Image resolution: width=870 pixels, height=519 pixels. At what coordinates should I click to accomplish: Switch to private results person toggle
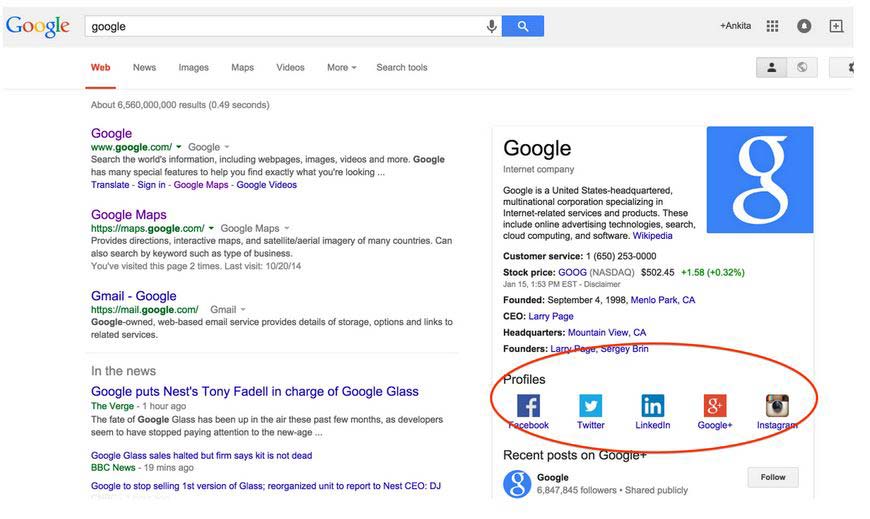(x=771, y=68)
